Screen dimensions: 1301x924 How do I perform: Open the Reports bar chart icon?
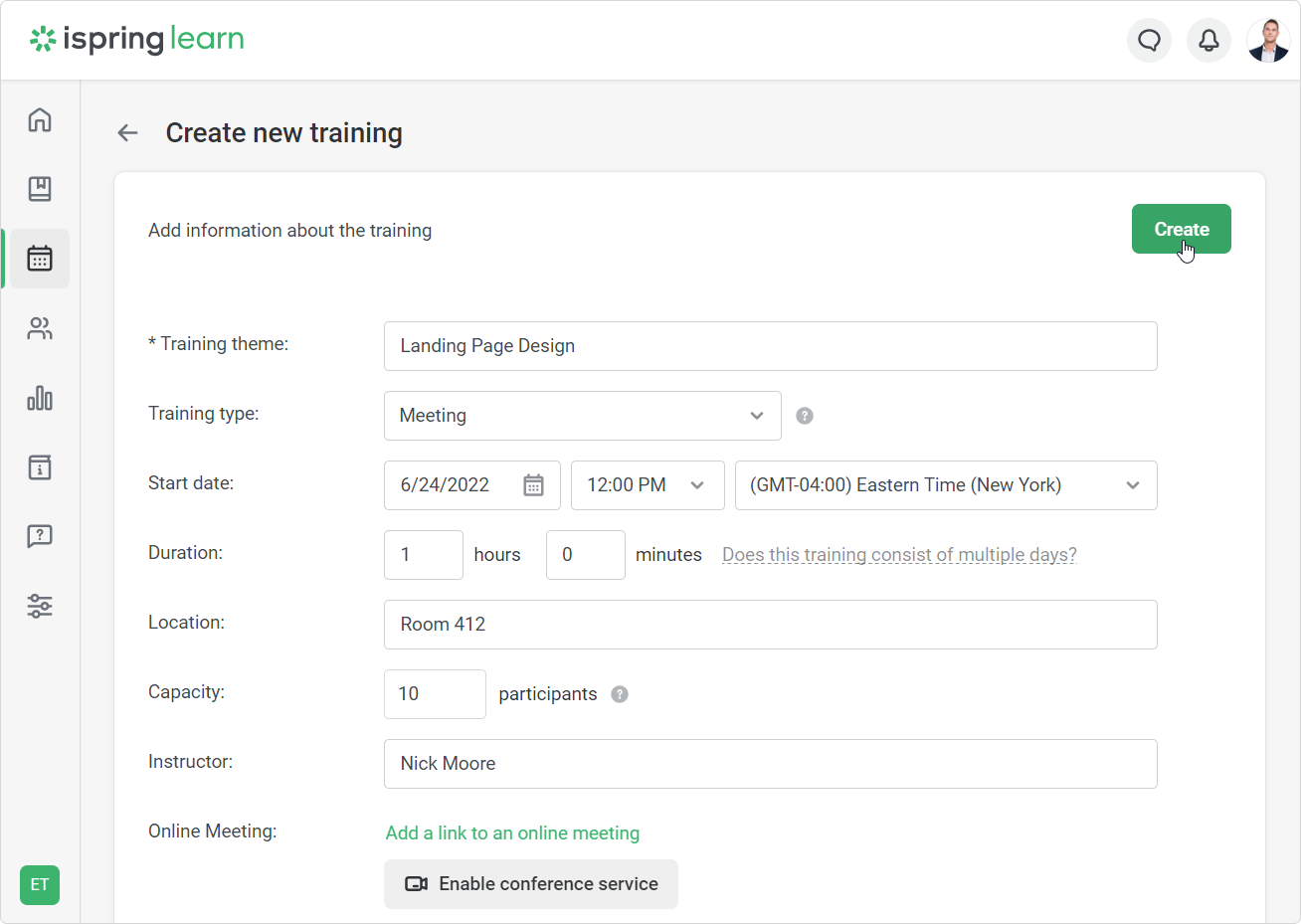coord(40,398)
